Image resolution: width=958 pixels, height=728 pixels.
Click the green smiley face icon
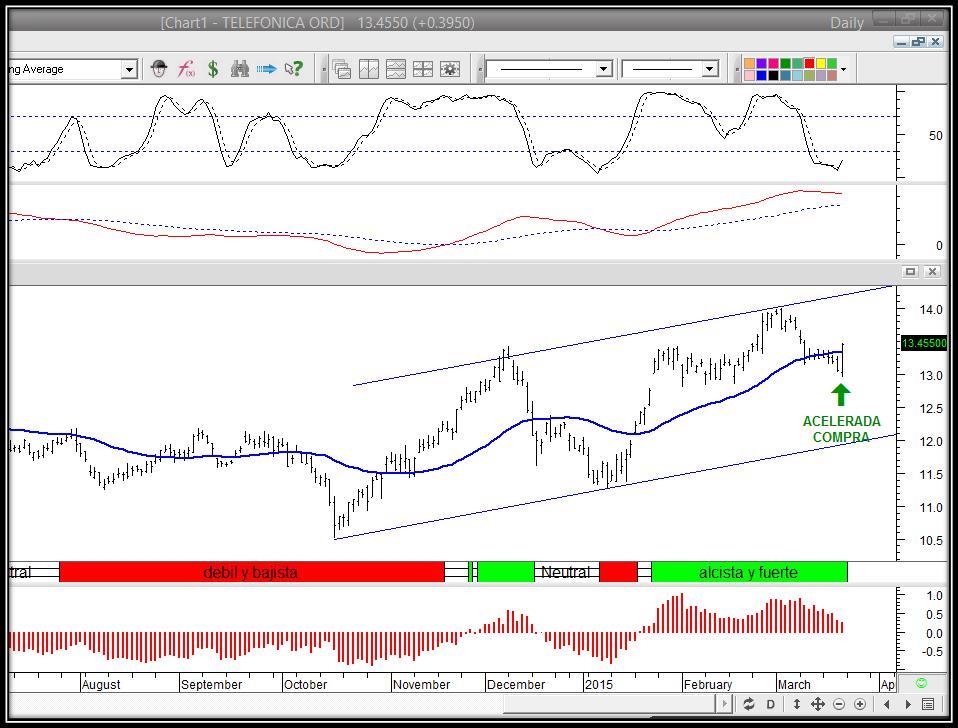tap(921, 683)
